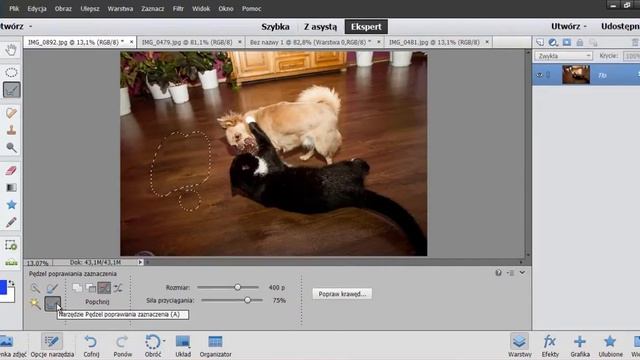The image size is (640, 360).
Task: Delete layer with the trash icon
Action: click(635, 42)
